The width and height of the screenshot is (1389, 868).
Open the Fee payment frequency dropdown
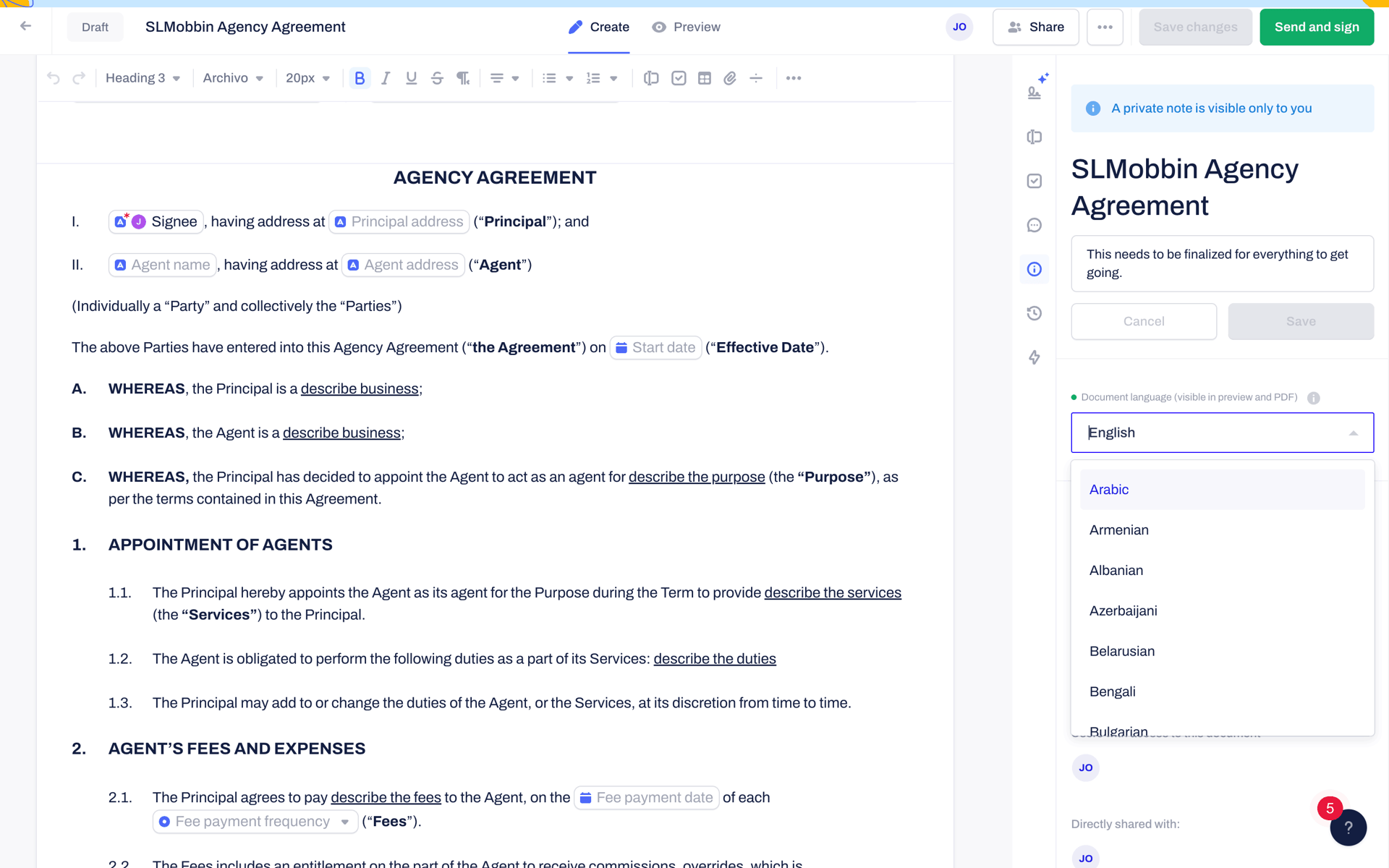[255, 822]
